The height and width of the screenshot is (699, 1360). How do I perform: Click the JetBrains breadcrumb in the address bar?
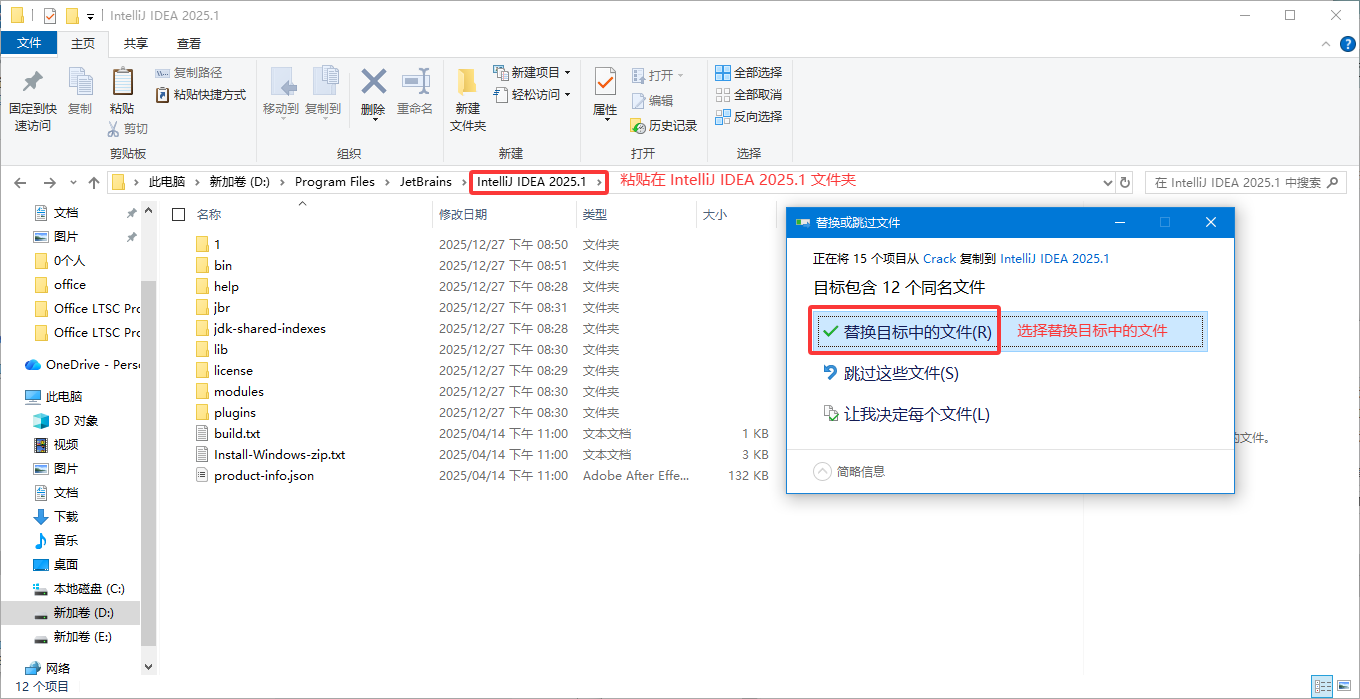pos(425,182)
